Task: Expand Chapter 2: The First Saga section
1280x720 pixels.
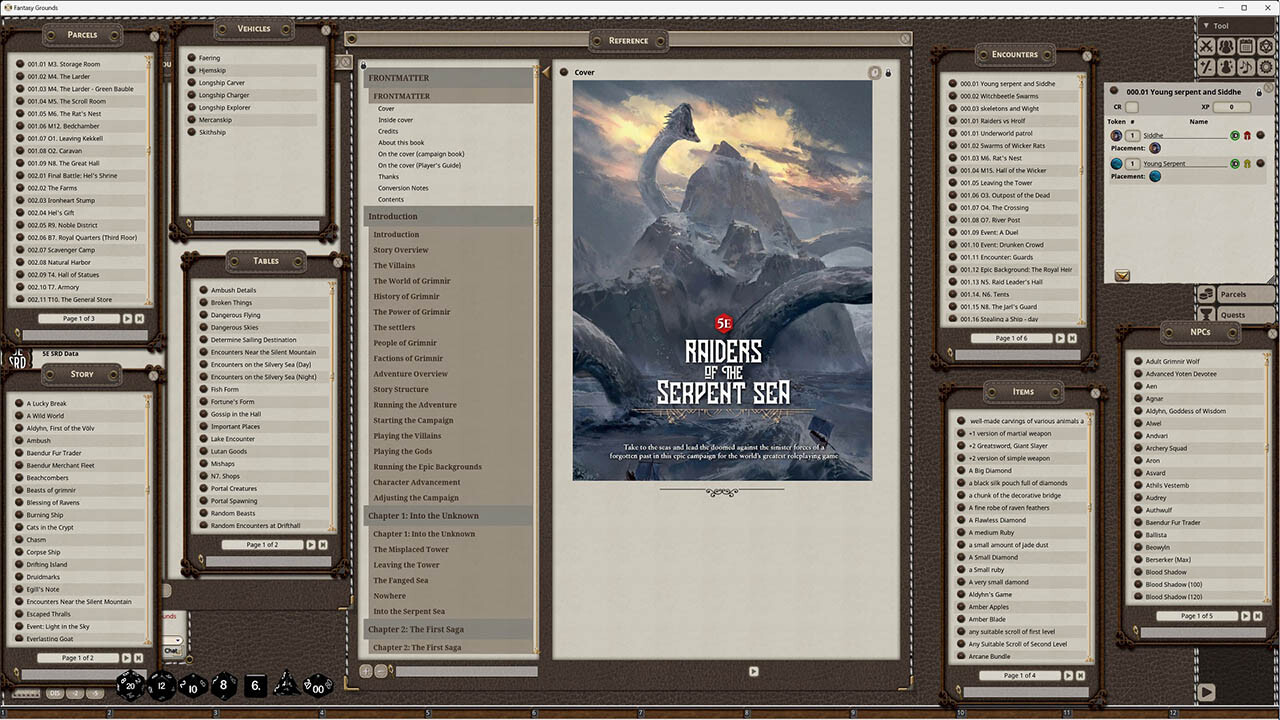Action: coord(415,627)
